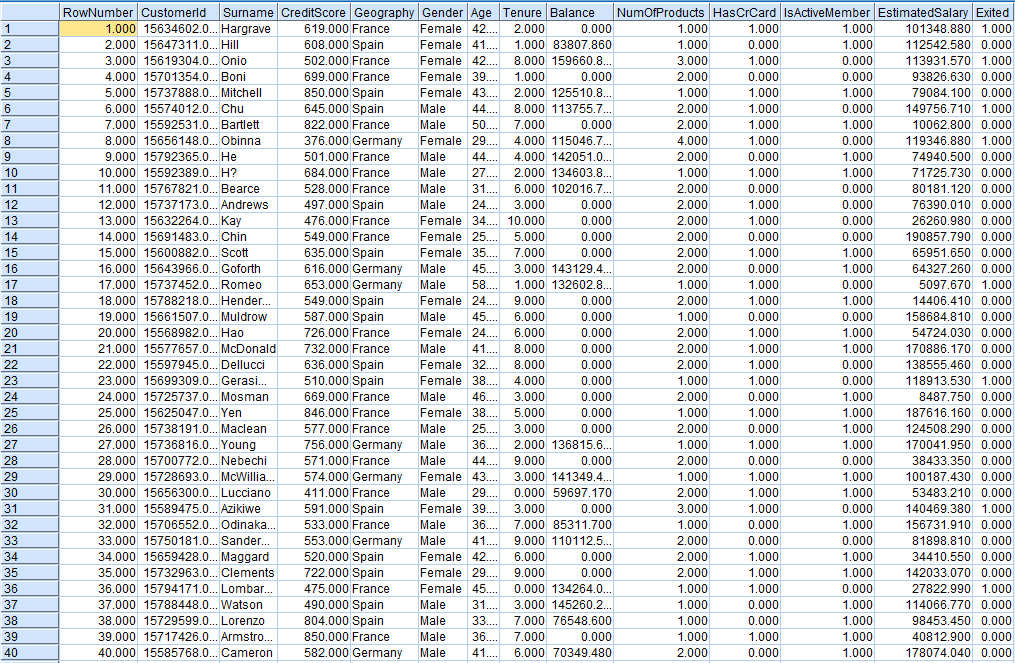Click the IsActiveMember column header

coord(827,13)
